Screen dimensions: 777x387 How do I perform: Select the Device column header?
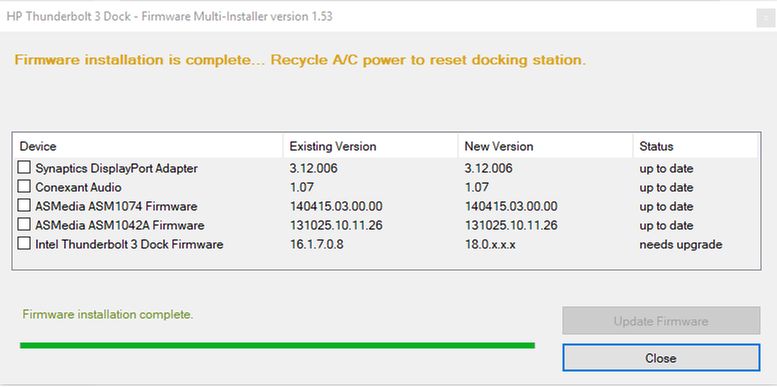(x=148, y=146)
